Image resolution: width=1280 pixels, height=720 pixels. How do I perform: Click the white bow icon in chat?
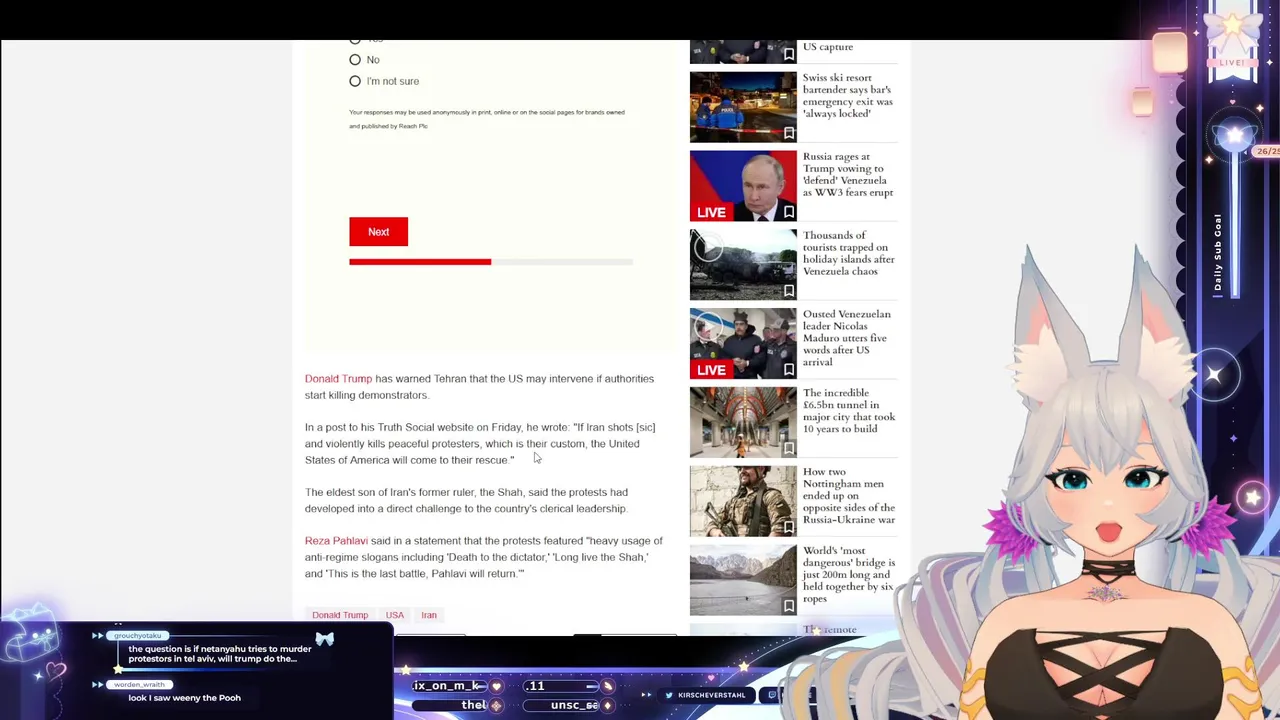(x=325, y=639)
